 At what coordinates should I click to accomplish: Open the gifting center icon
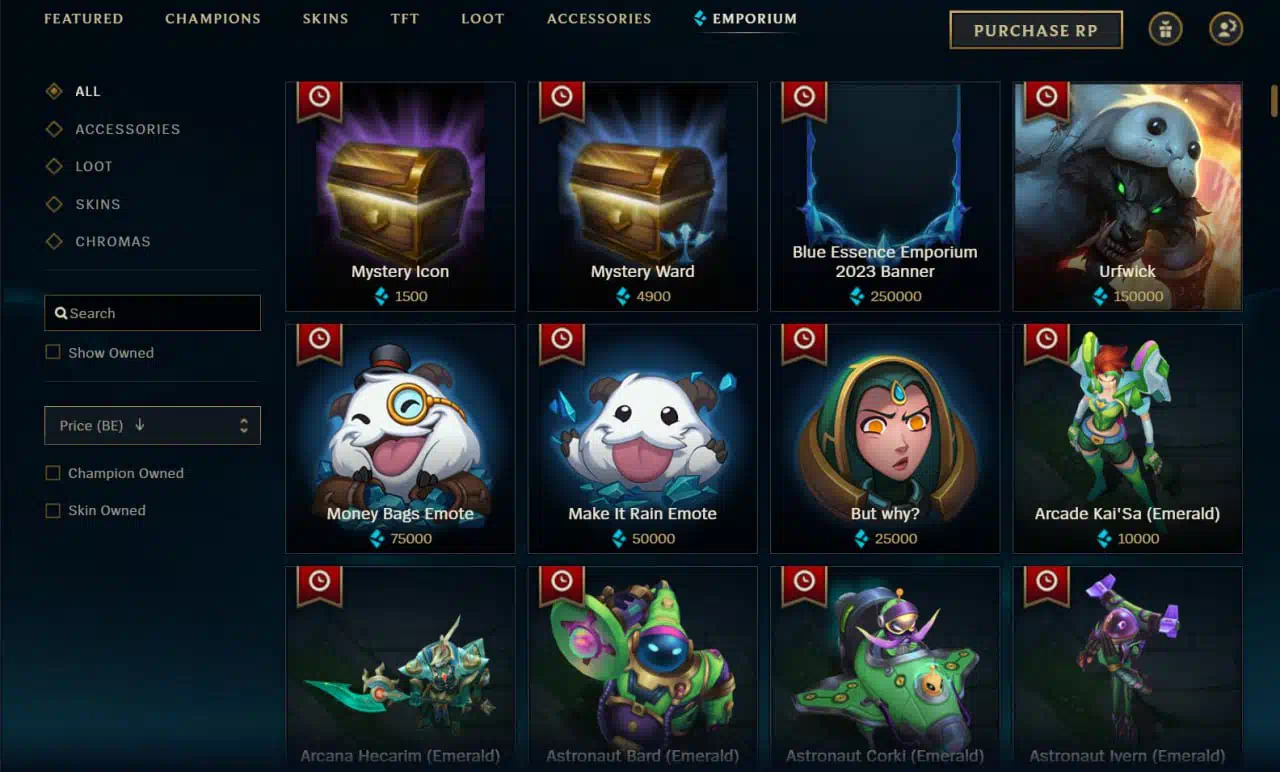pos(1165,29)
